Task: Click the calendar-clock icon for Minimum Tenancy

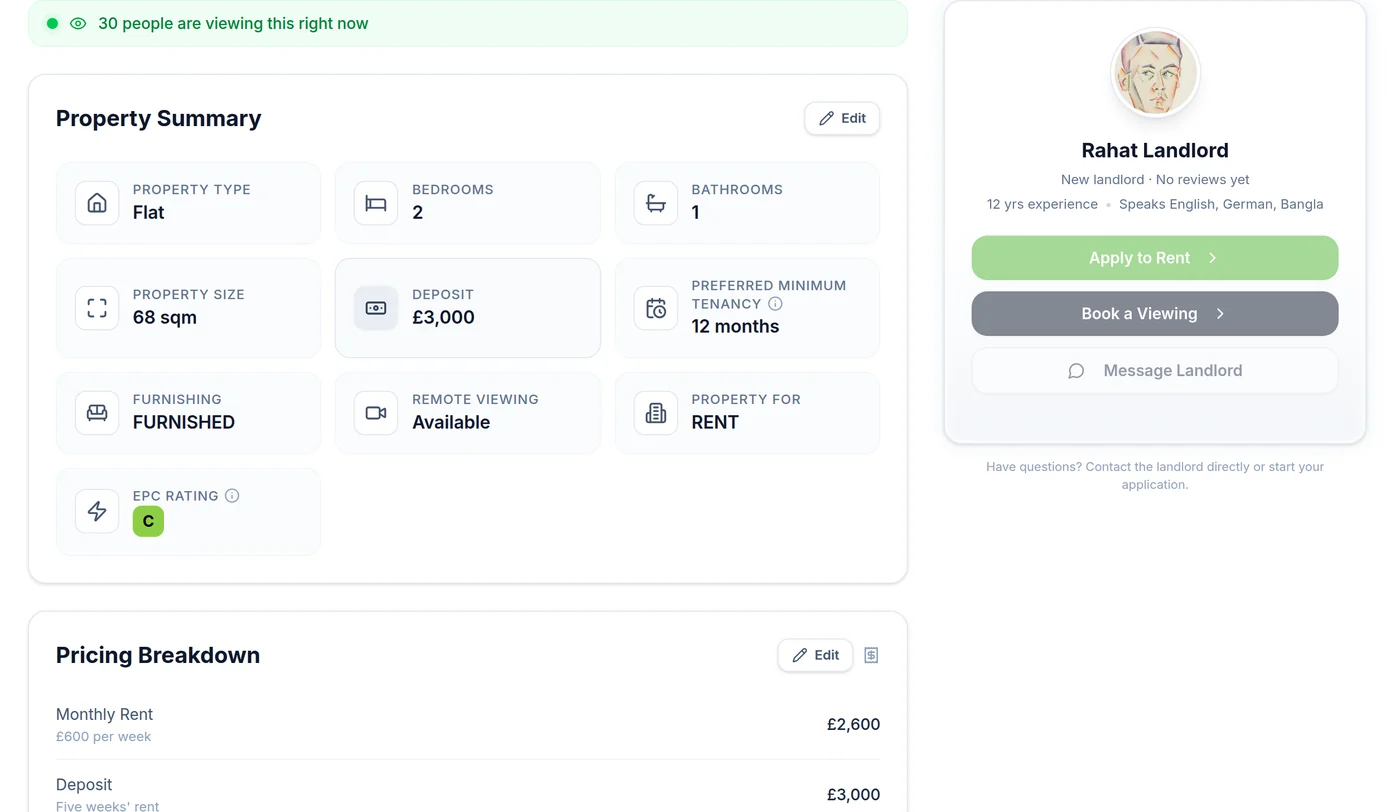Action: click(656, 308)
